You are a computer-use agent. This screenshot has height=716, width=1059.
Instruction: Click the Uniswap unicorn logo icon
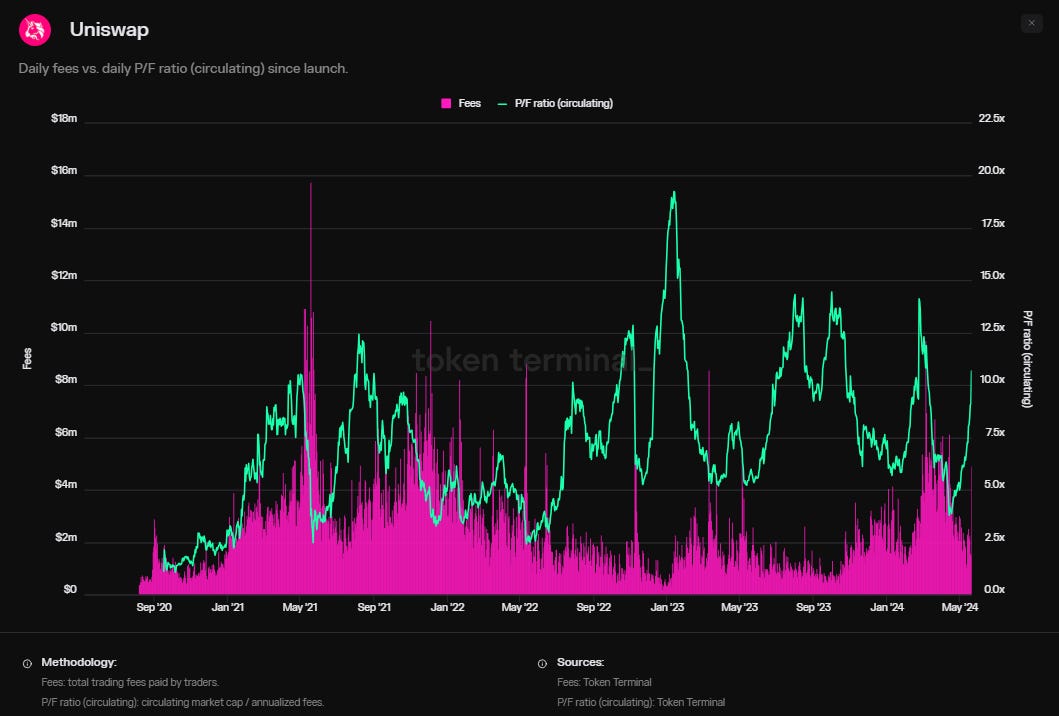click(34, 30)
